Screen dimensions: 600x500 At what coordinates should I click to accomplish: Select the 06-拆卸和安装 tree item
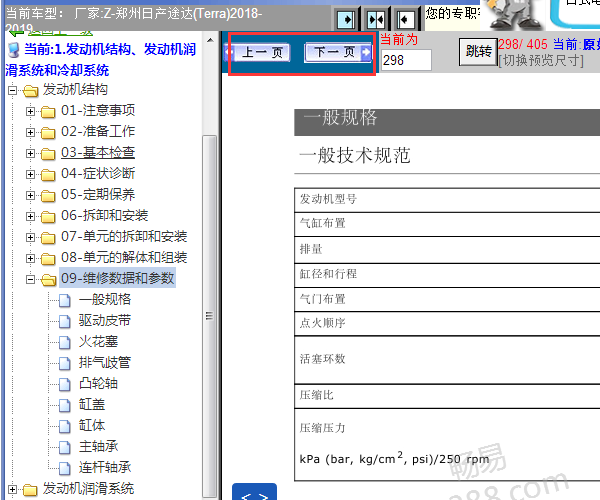pos(104,216)
